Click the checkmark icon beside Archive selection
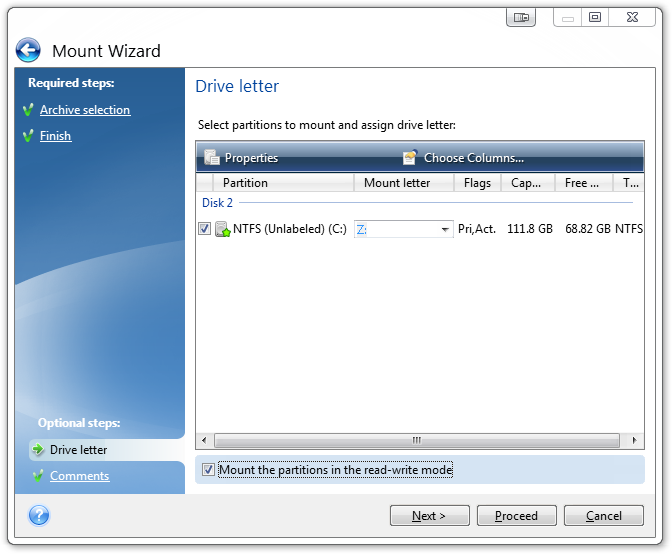 tap(28, 110)
